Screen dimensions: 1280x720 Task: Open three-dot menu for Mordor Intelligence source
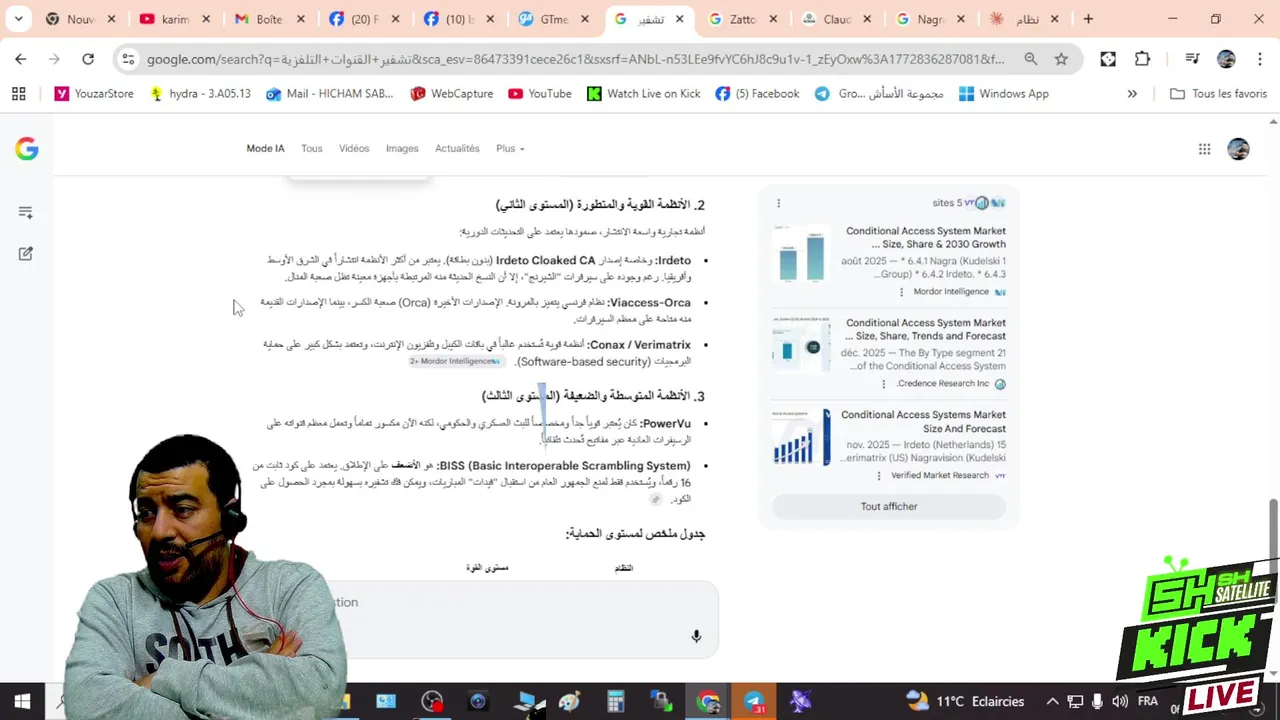pos(901,292)
